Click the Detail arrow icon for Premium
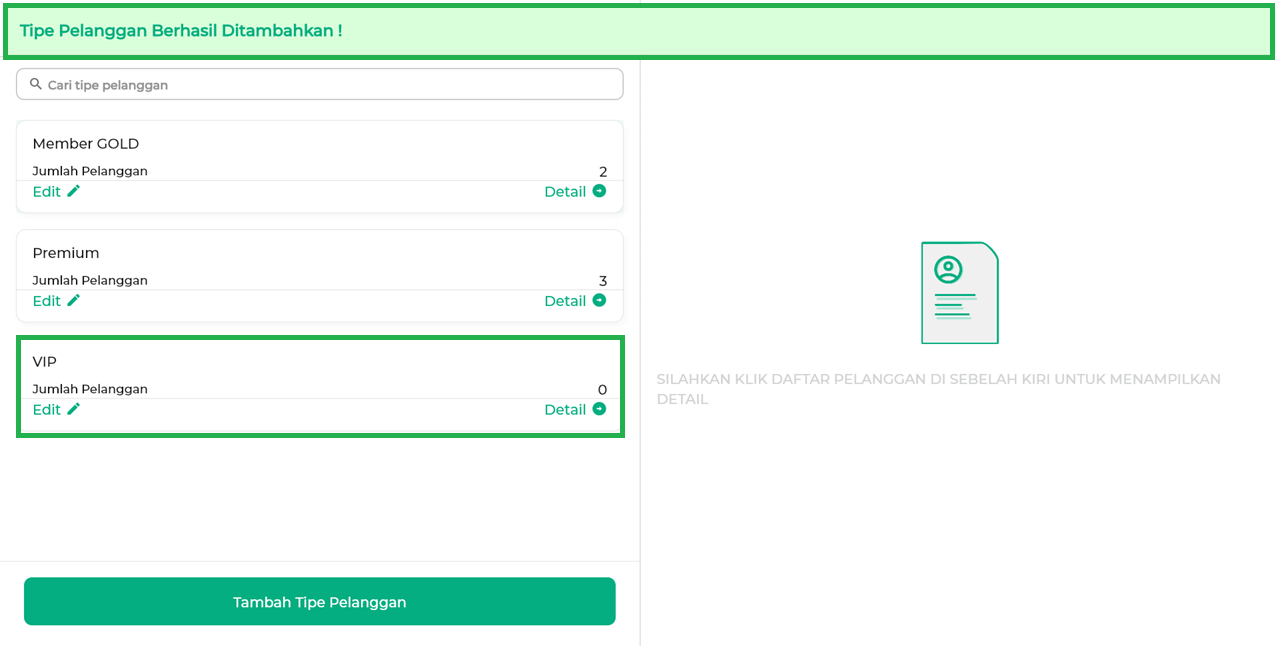Viewport: 1278px width, 646px height. point(599,300)
